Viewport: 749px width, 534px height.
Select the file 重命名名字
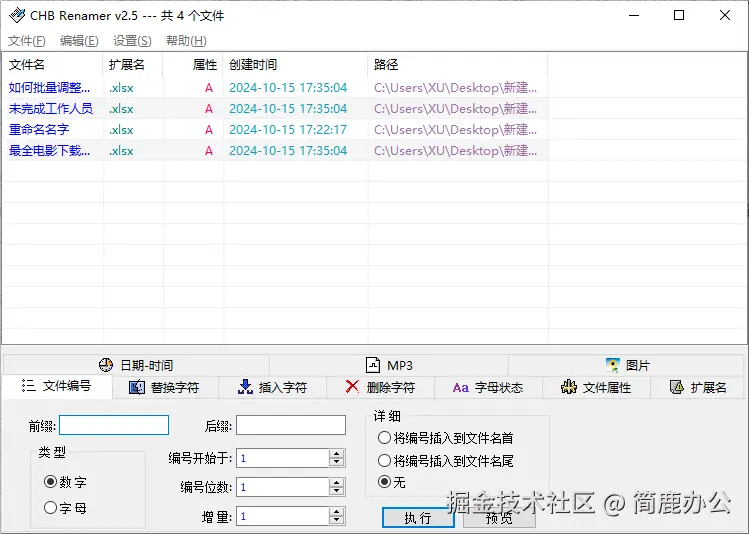click(x=39, y=130)
